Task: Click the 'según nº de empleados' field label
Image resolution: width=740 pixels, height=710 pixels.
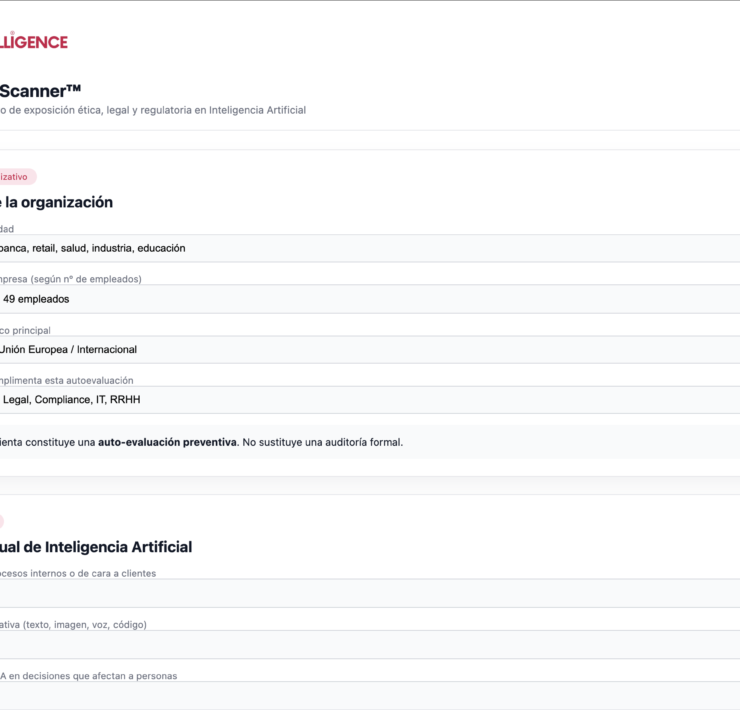Action: click(x=70, y=279)
